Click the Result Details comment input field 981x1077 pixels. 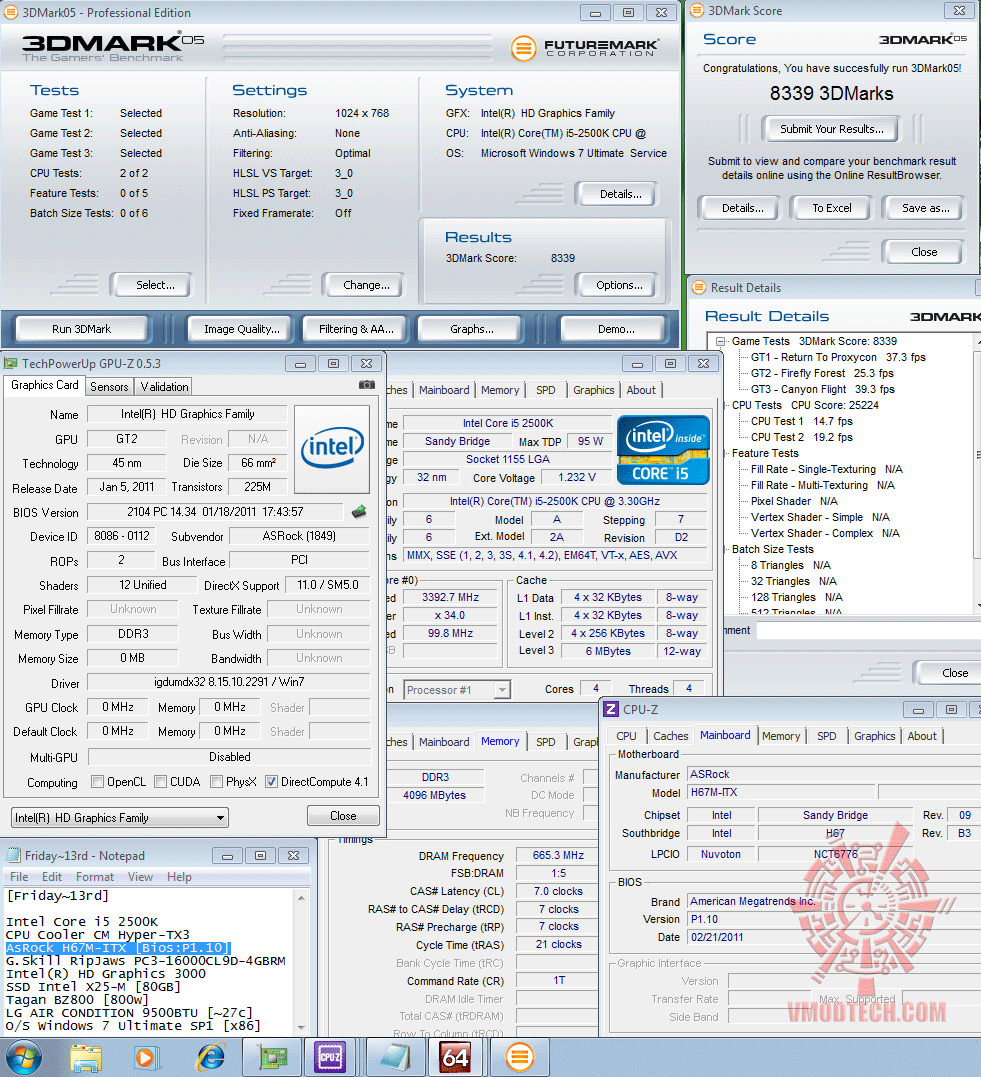pos(868,631)
